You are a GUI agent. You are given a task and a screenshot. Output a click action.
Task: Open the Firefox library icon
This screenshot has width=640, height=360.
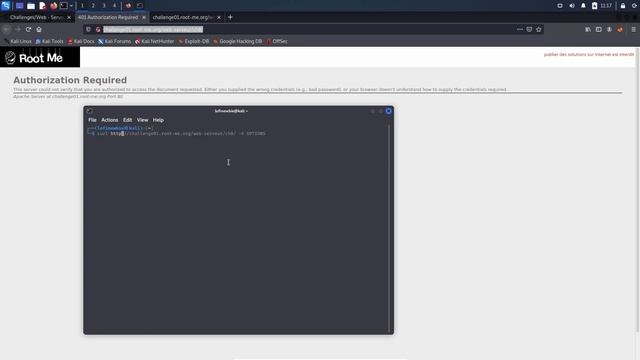click(588, 29)
